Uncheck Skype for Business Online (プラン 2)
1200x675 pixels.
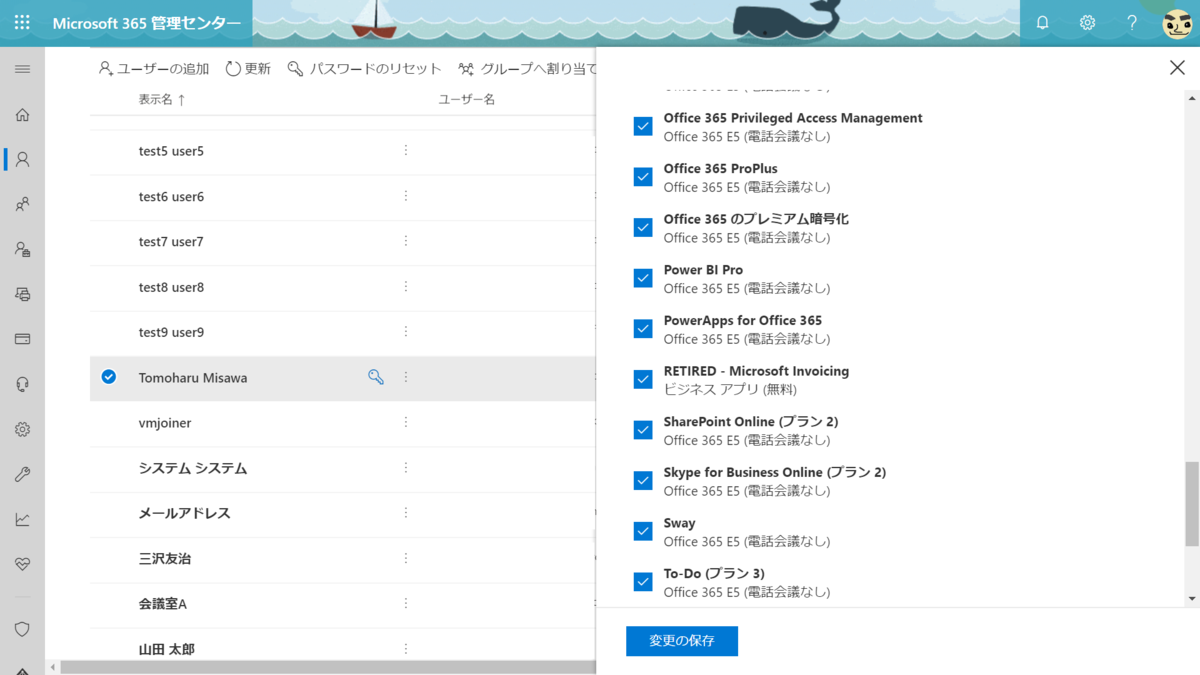[x=643, y=481]
